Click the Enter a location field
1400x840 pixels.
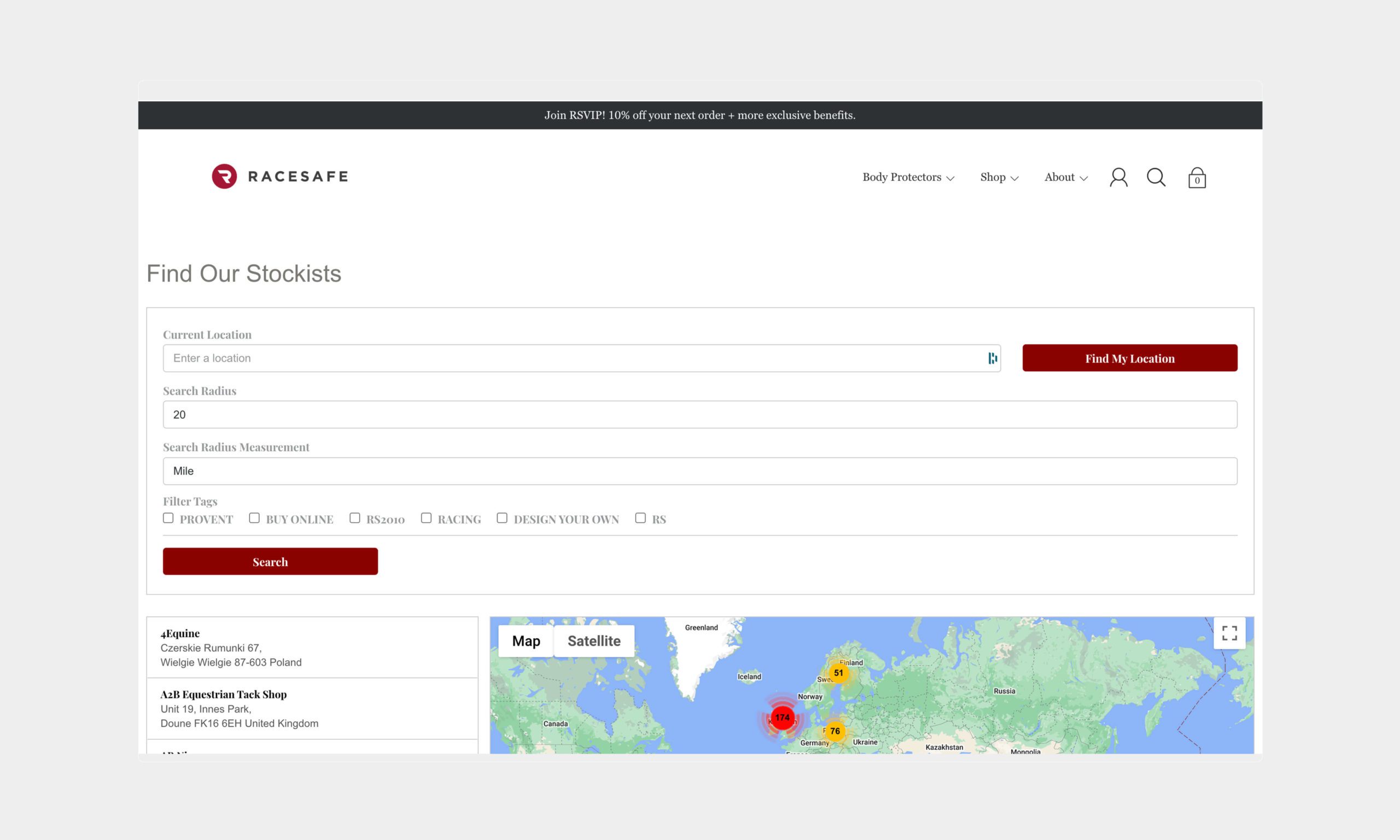pos(582,358)
